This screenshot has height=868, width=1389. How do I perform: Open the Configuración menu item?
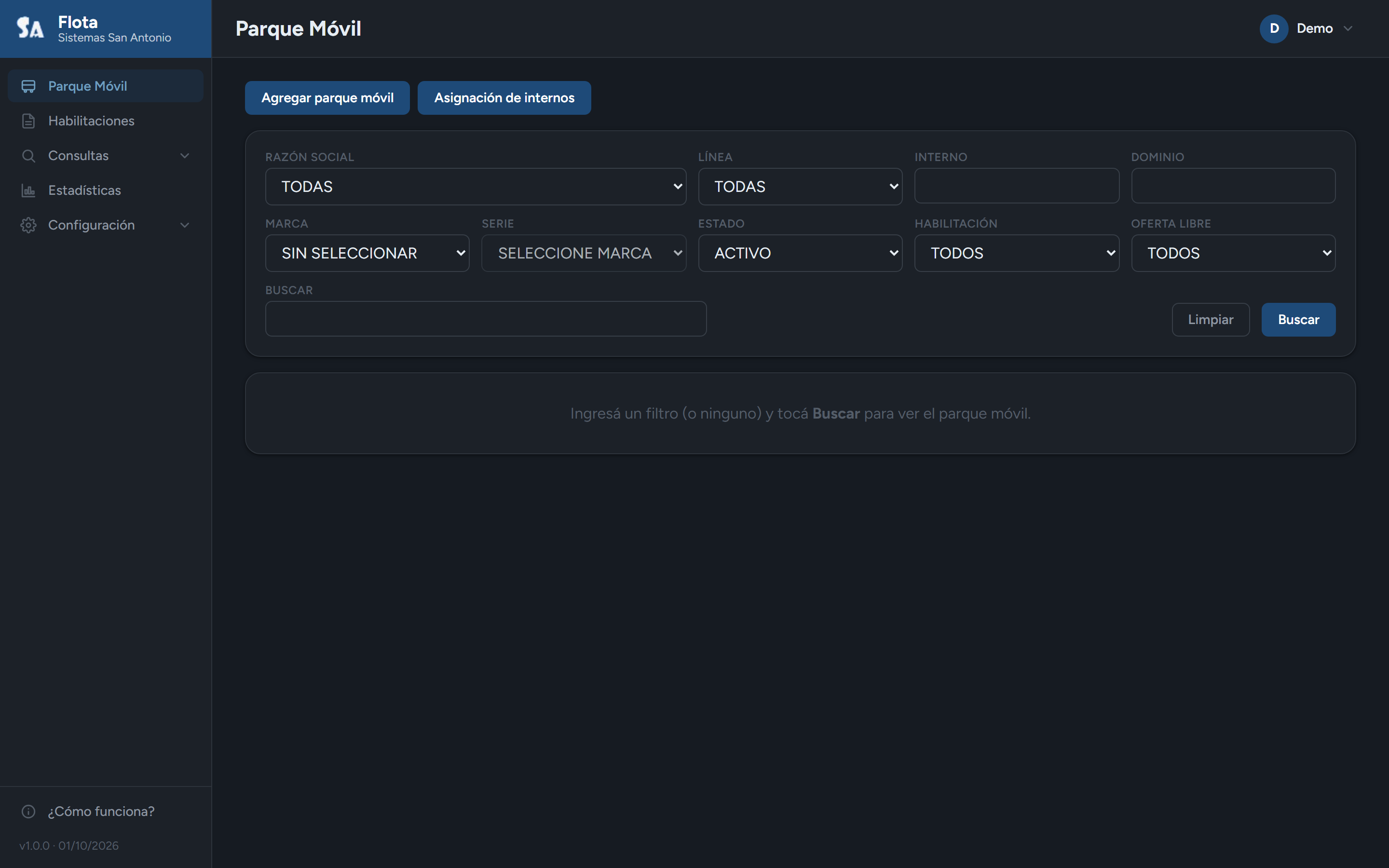106,225
